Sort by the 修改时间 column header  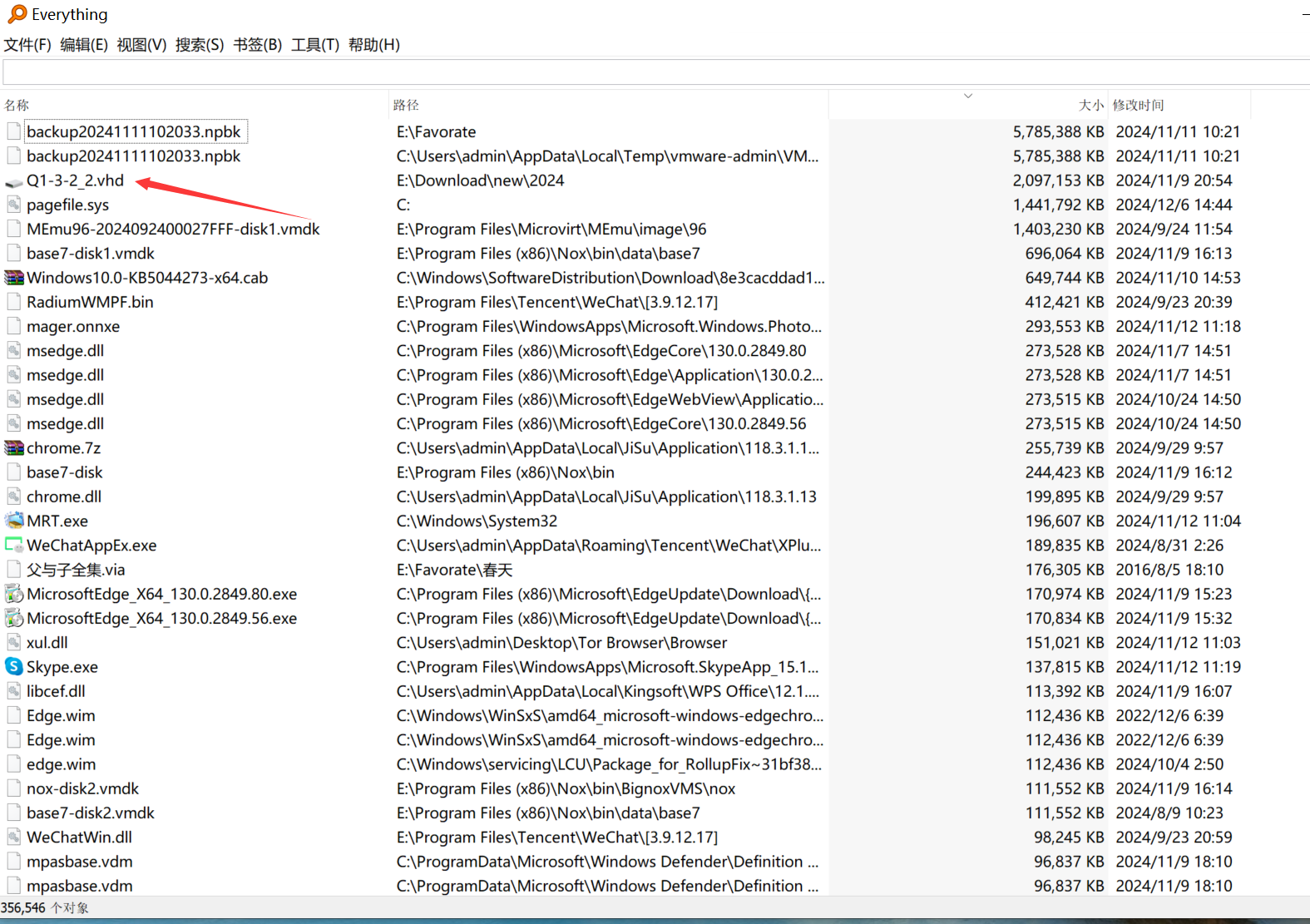(1139, 105)
